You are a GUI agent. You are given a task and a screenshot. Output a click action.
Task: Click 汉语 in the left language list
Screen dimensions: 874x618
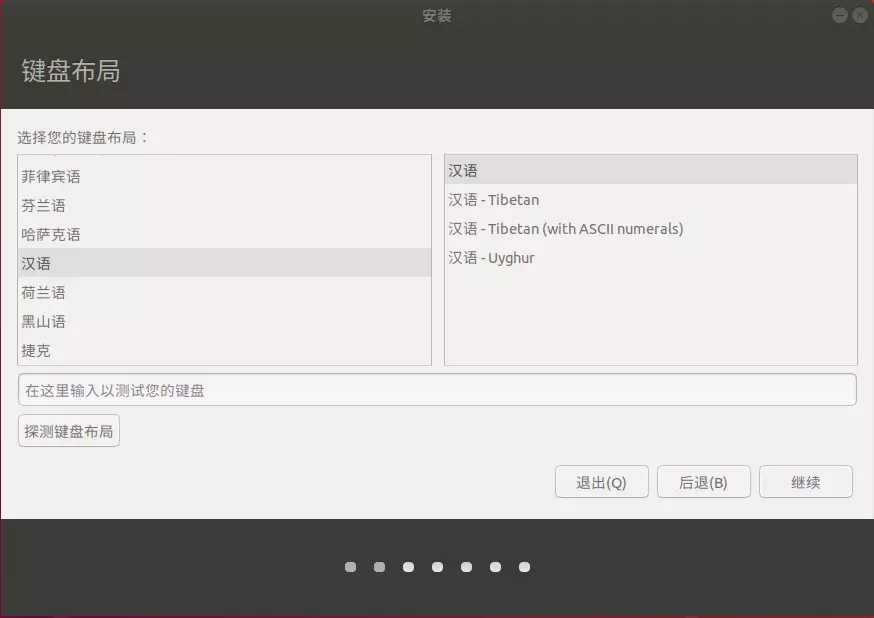click(x=36, y=263)
